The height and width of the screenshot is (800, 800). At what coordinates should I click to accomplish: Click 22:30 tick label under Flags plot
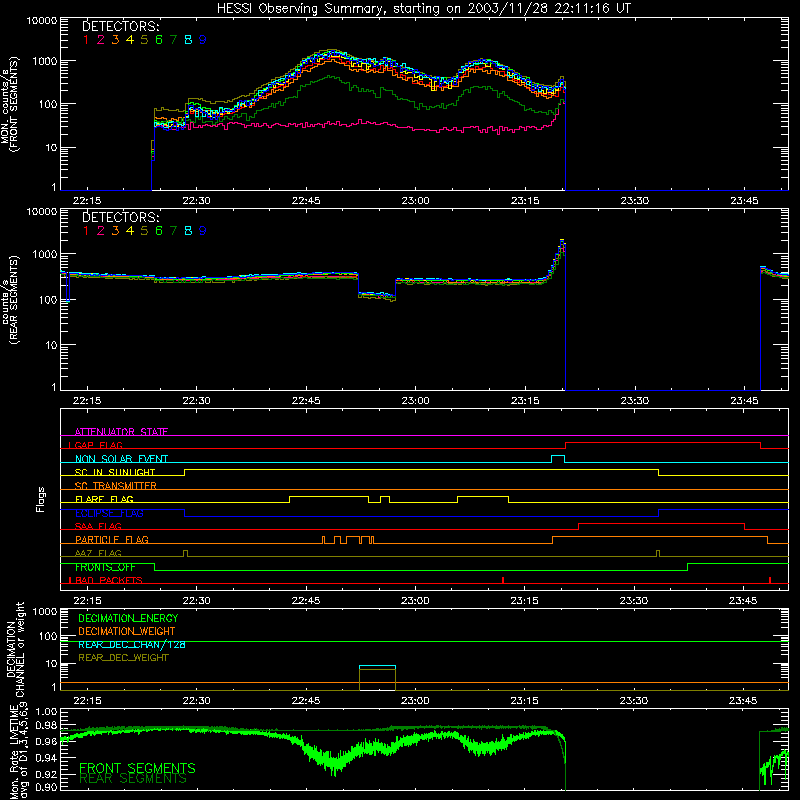tap(196, 601)
